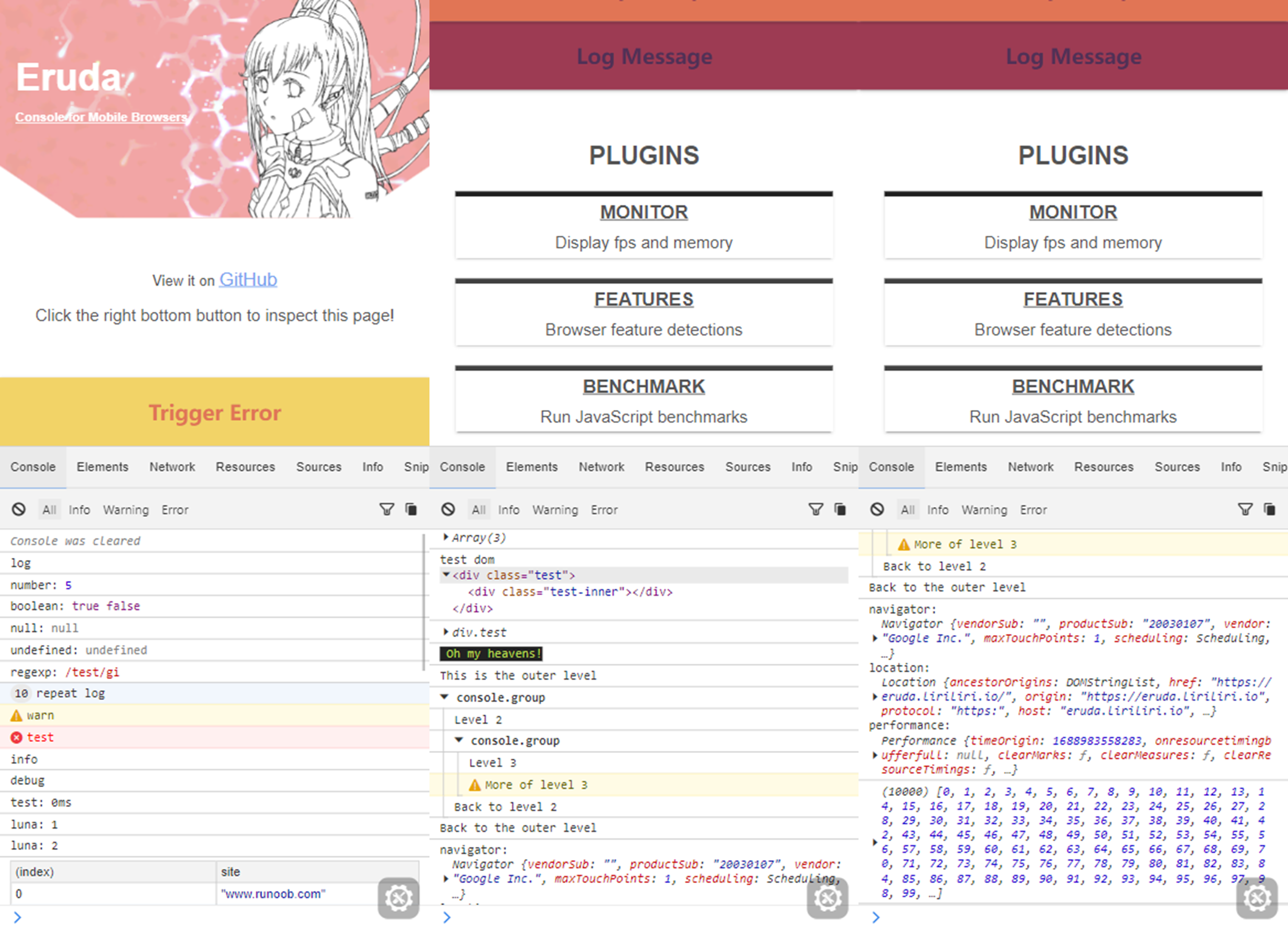The image size is (1288, 929).
Task: Open the GitHub link
Action: point(248,280)
